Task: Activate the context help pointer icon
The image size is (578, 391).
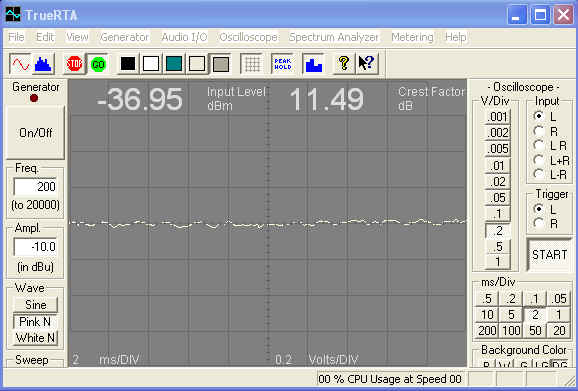Action: point(367,64)
